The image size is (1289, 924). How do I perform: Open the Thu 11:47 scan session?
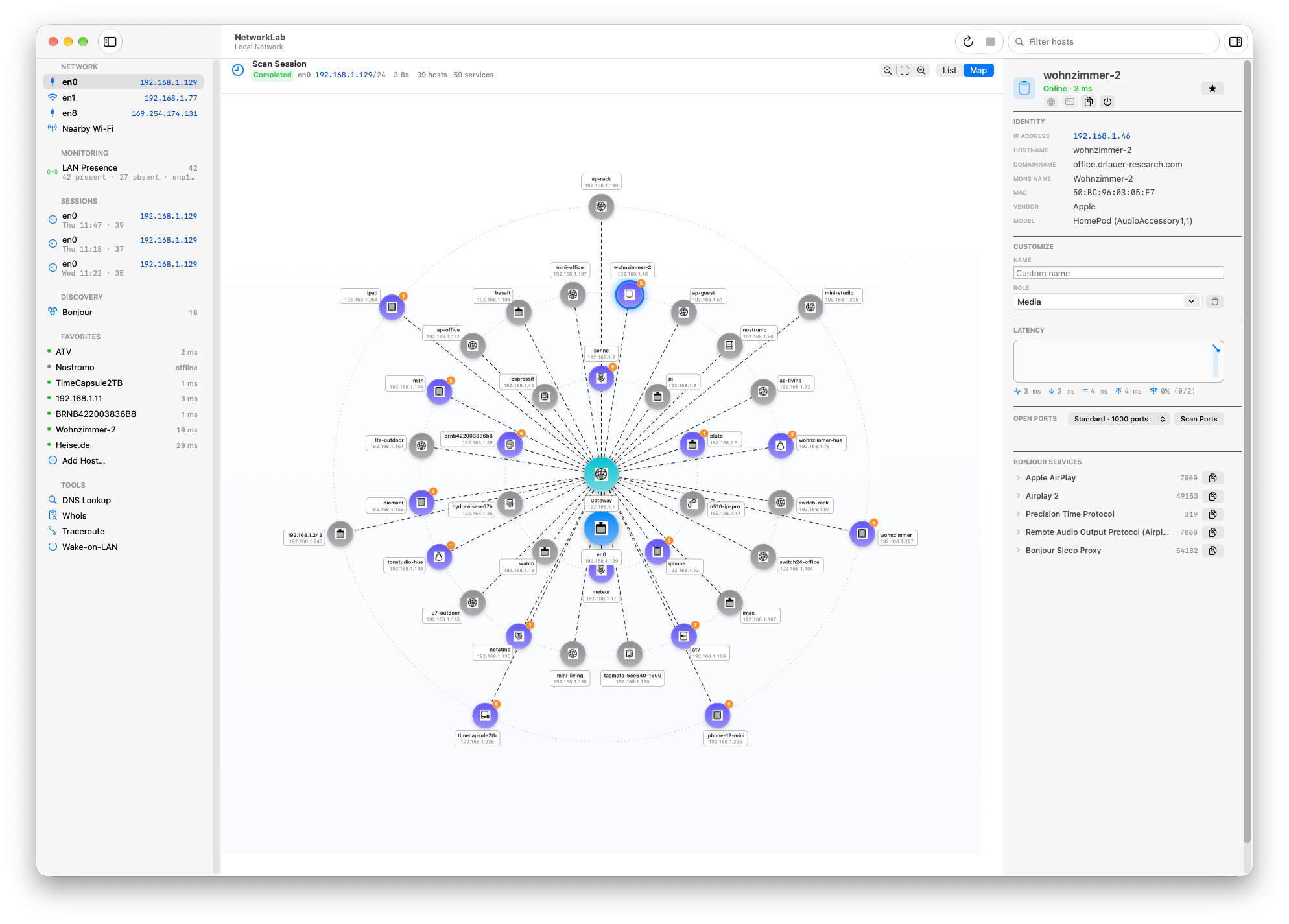pos(123,220)
